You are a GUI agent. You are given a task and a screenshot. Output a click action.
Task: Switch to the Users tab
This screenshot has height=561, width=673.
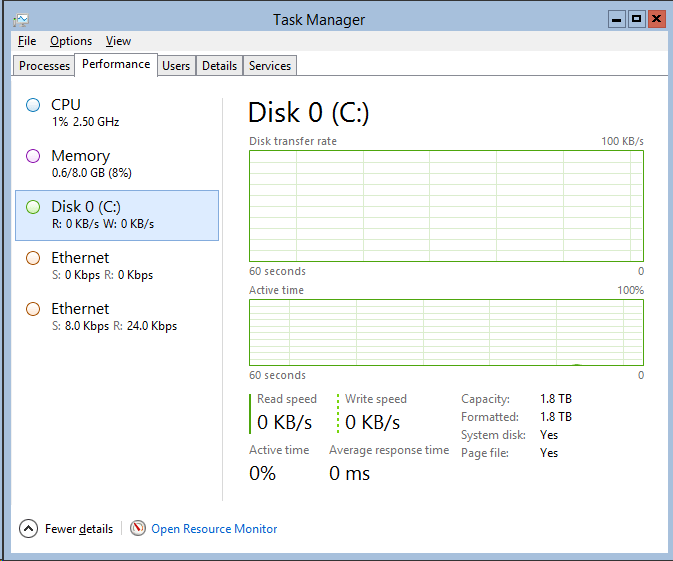176,66
